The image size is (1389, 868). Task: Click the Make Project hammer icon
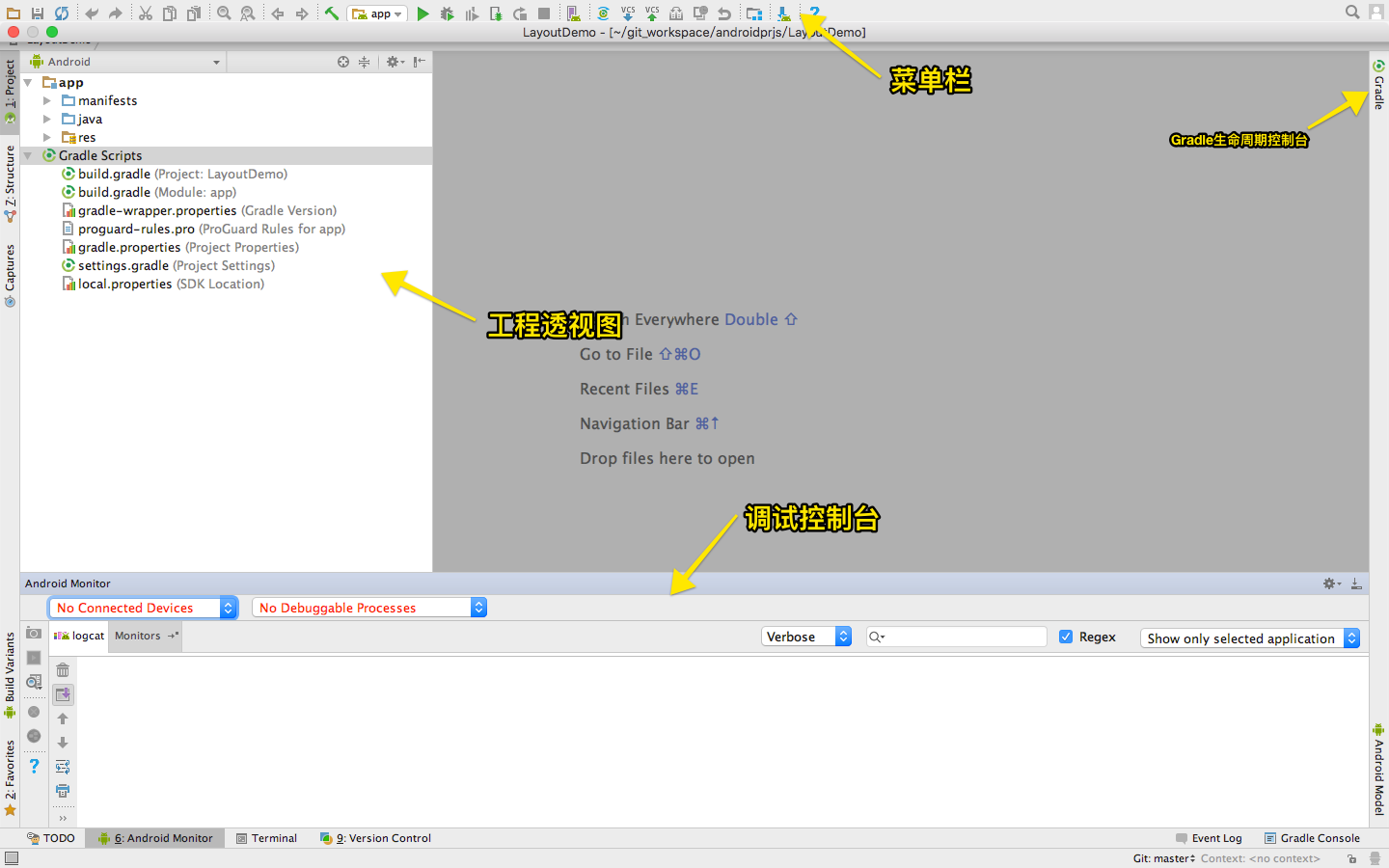tap(332, 14)
